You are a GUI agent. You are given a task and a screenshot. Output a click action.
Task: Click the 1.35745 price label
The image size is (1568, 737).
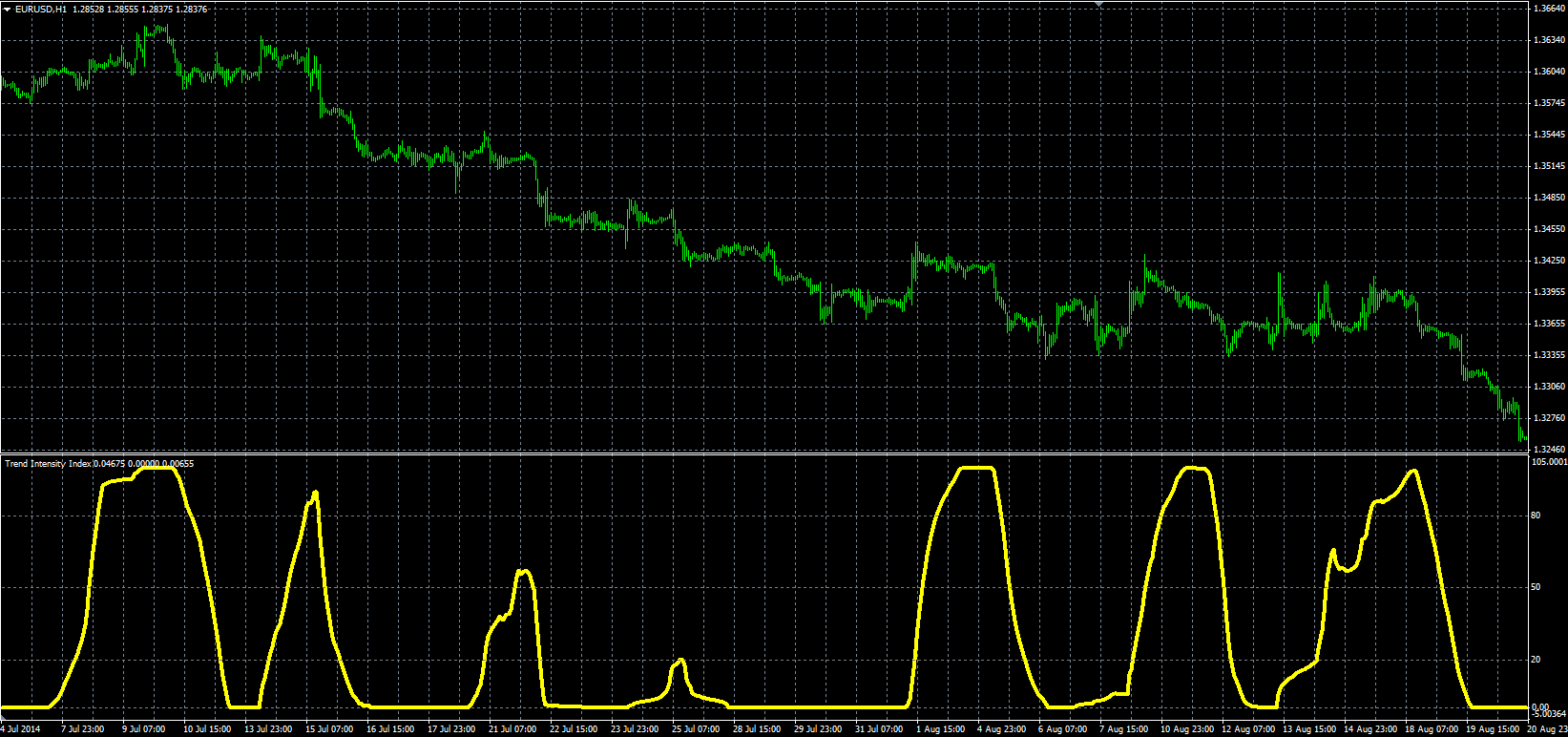pos(1548,103)
